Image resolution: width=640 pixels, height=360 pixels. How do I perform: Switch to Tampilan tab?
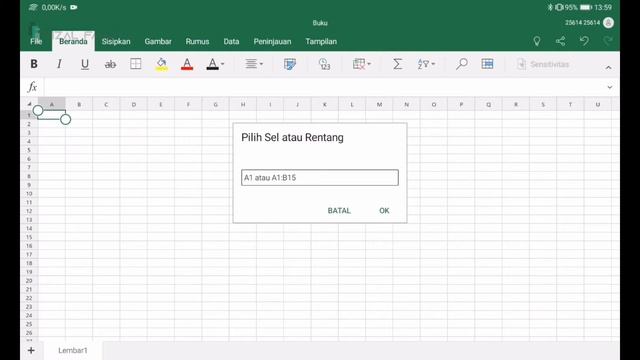pos(321,41)
